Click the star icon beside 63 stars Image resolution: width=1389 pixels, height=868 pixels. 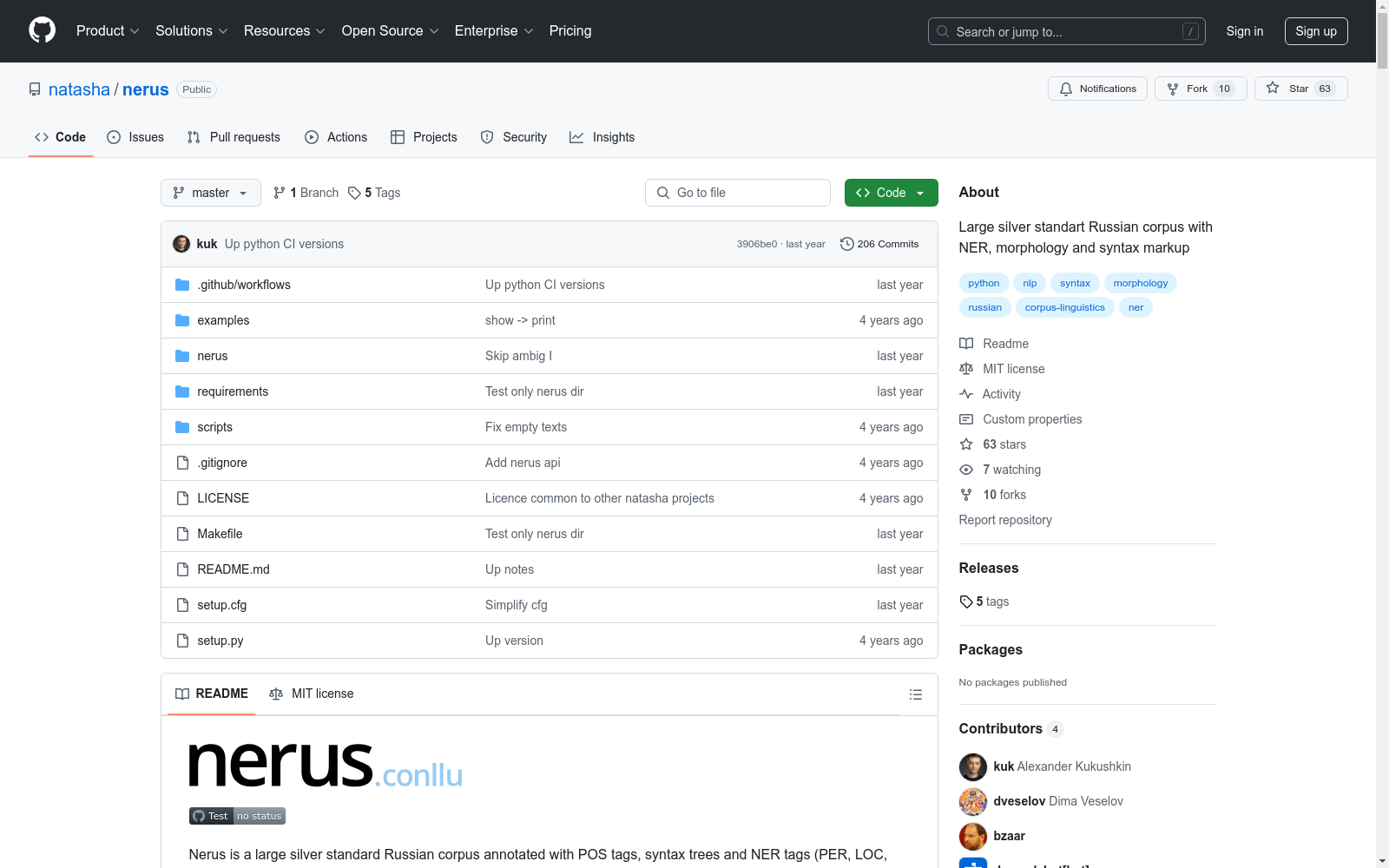click(966, 444)
